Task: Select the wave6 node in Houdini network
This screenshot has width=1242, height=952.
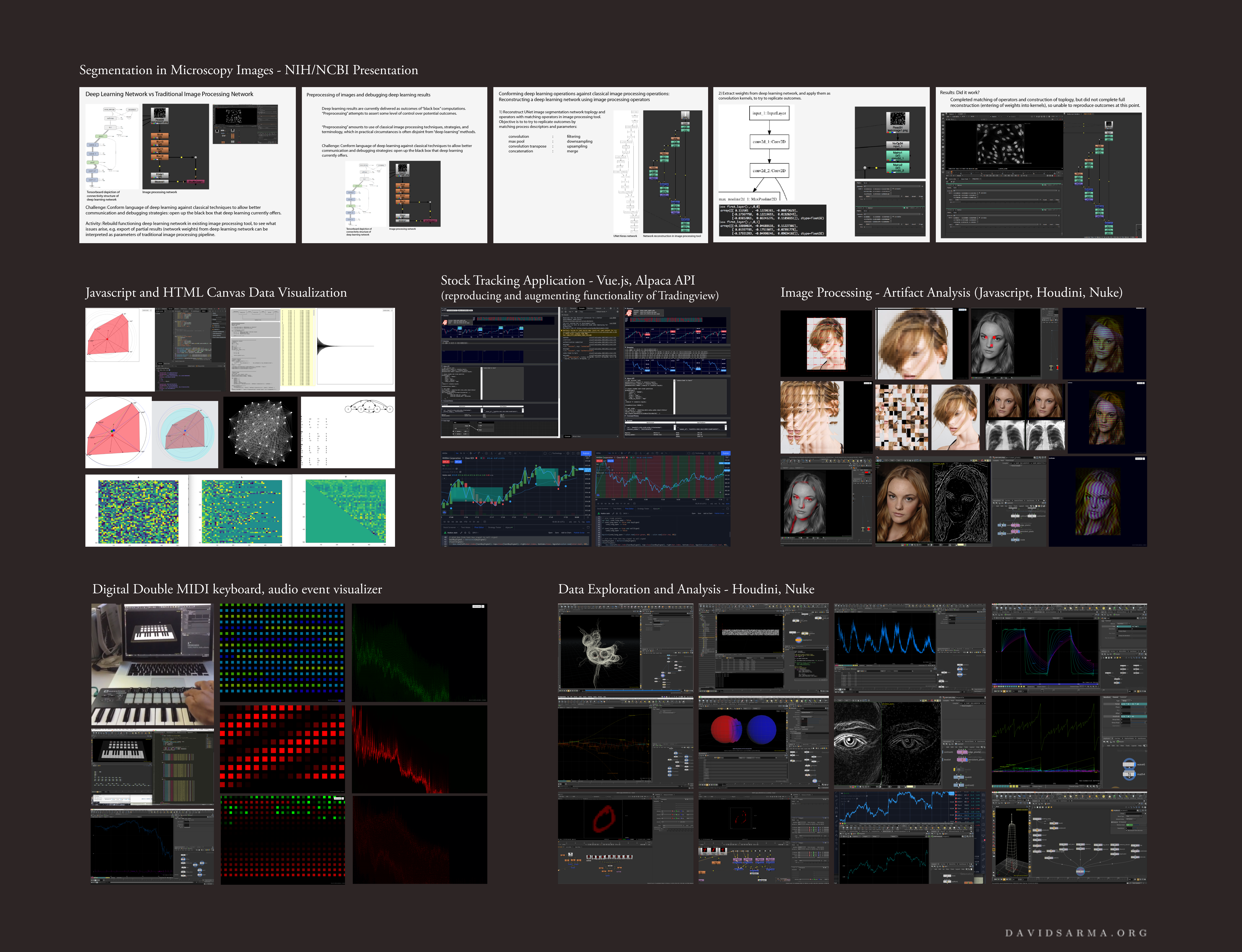Action: pos(1129,764)
